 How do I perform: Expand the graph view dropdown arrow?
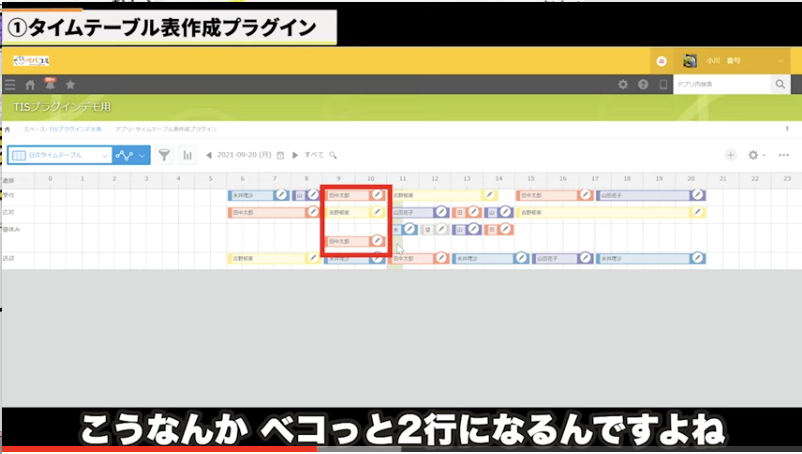tap(142, 155)
